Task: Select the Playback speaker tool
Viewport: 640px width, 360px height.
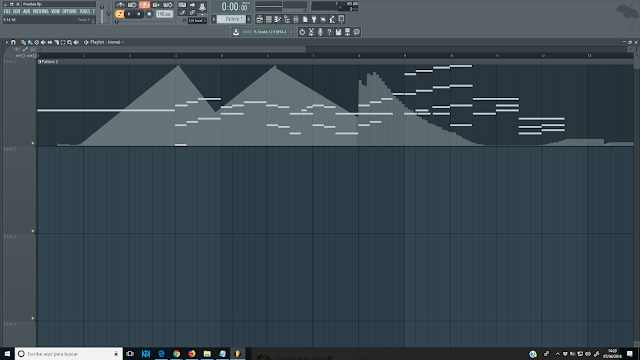Action: (76, 42)
